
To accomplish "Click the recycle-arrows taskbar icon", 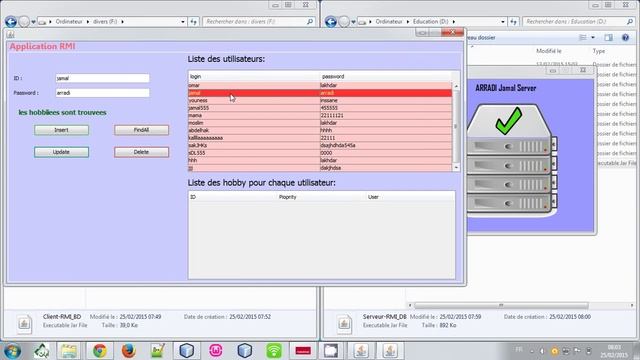I will [x=42, y=351].
